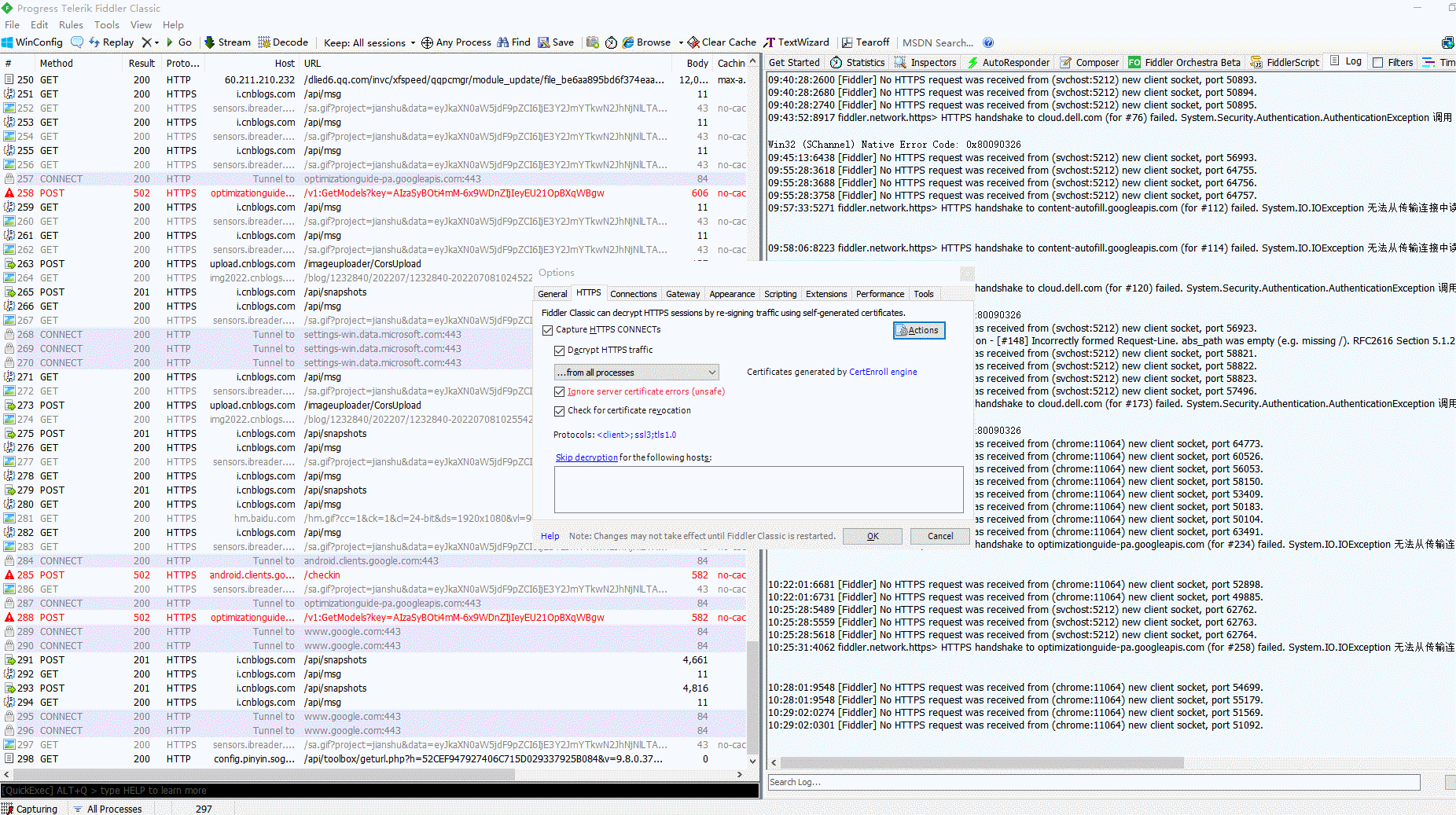Toggle Capturing status in status bar
The image size is (1456, 815).
(x=30, y=809)
